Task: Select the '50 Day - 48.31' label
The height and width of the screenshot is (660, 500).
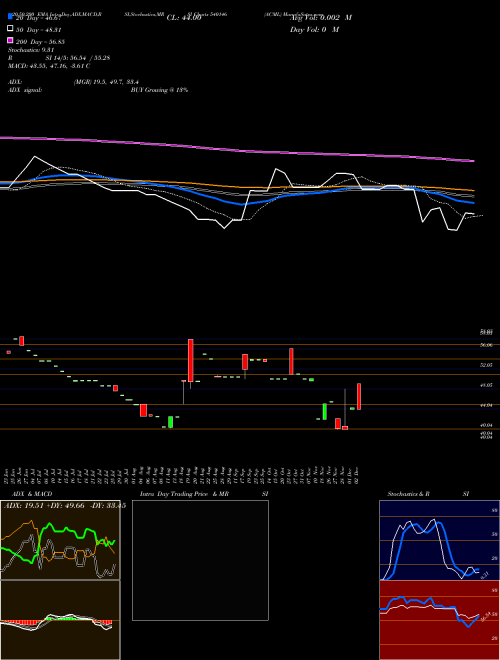Action: click(x=38, y=30)
